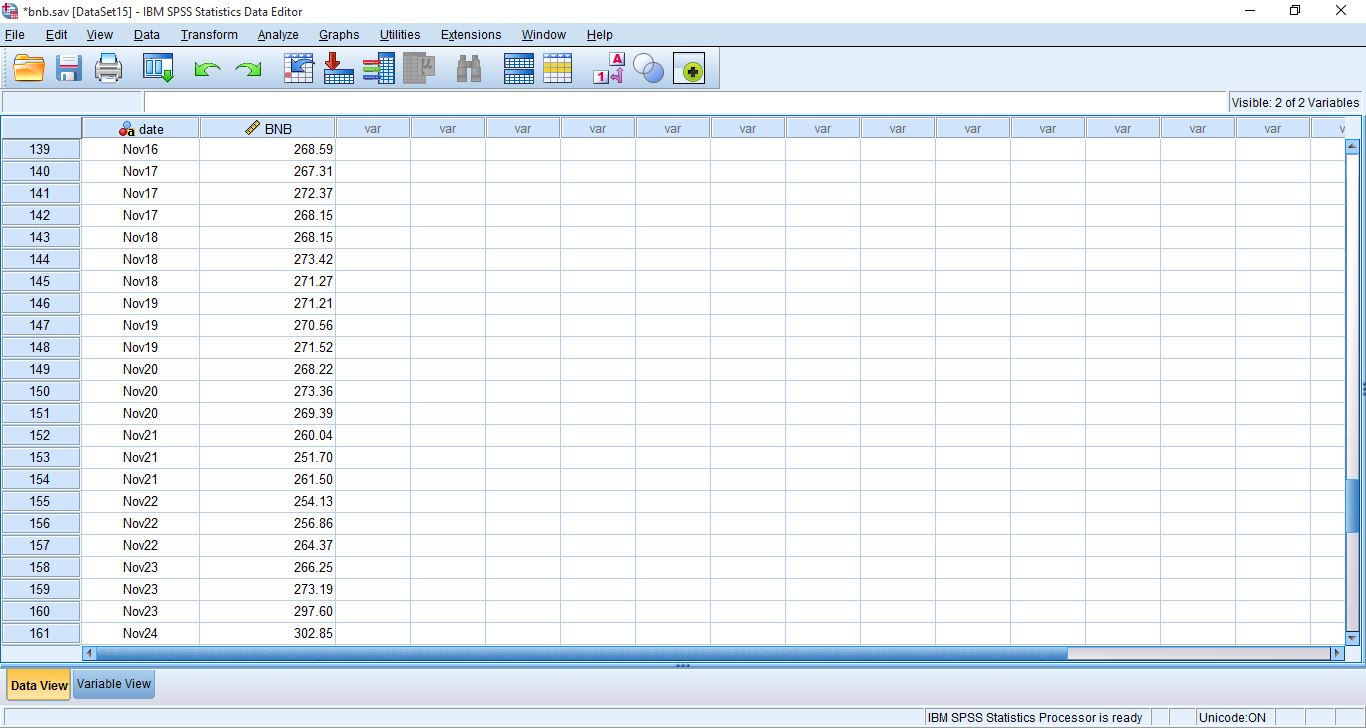Click cell value 268.59 in row 139

(267, 149)
